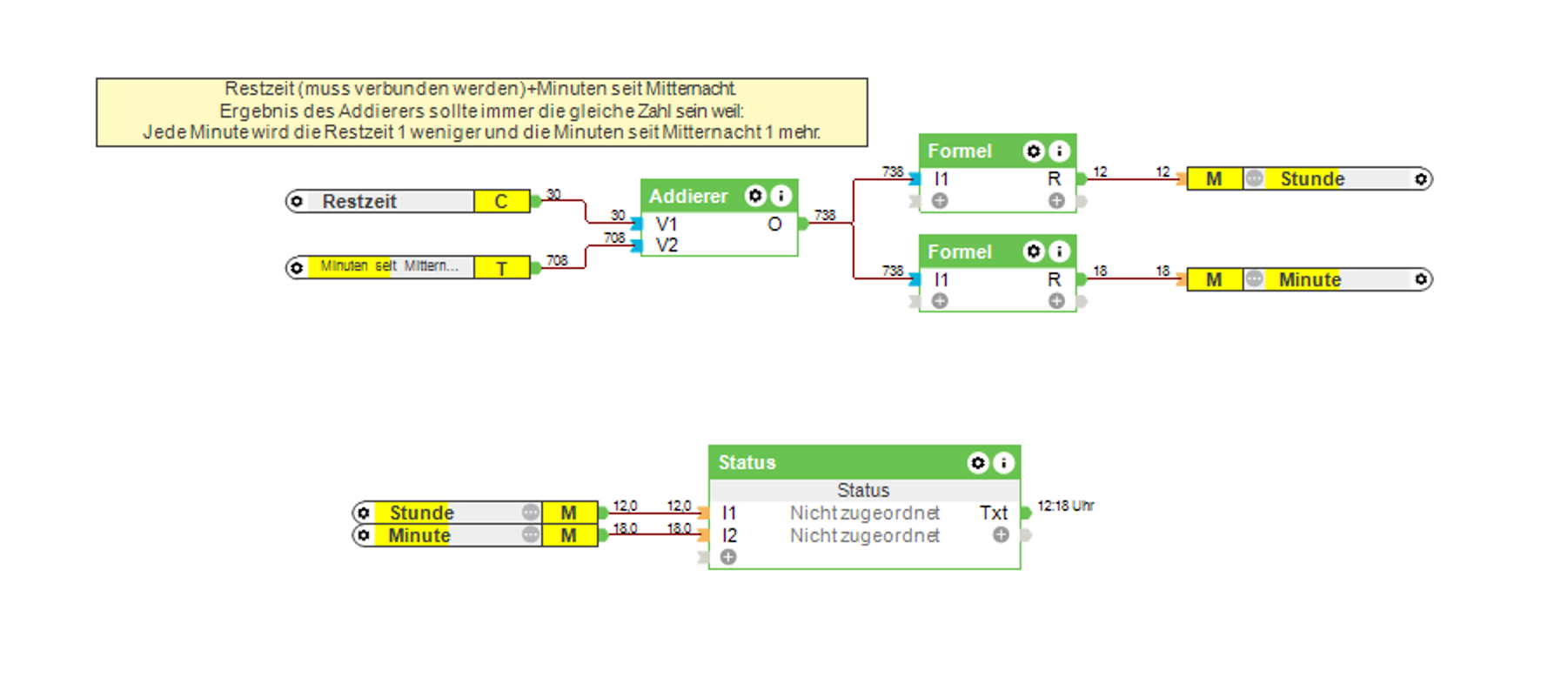Click the 738 value at Addierer output O

[x=825, y=215]
